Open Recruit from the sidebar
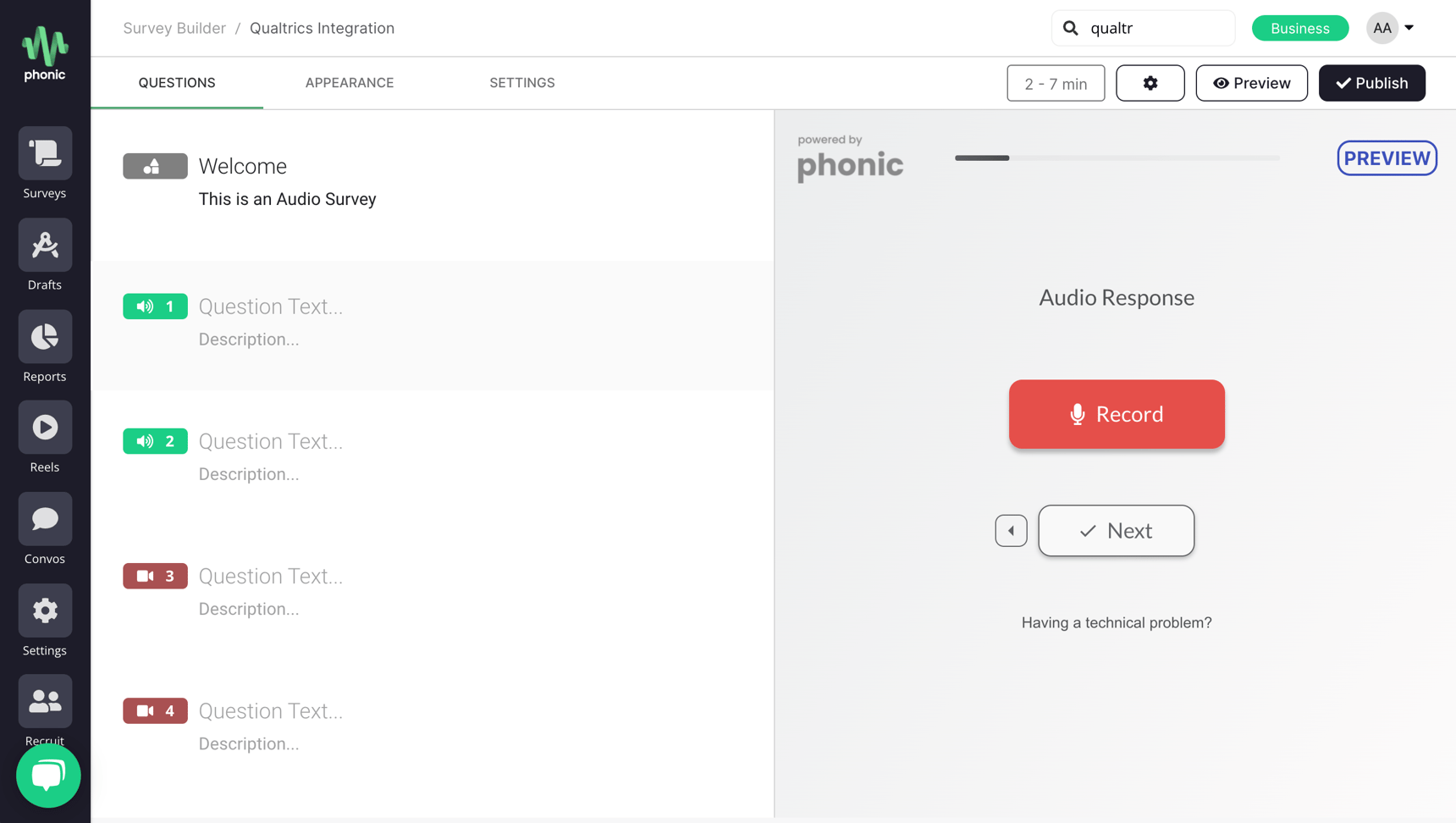The image size is (1456, 823). click(44, 701)
